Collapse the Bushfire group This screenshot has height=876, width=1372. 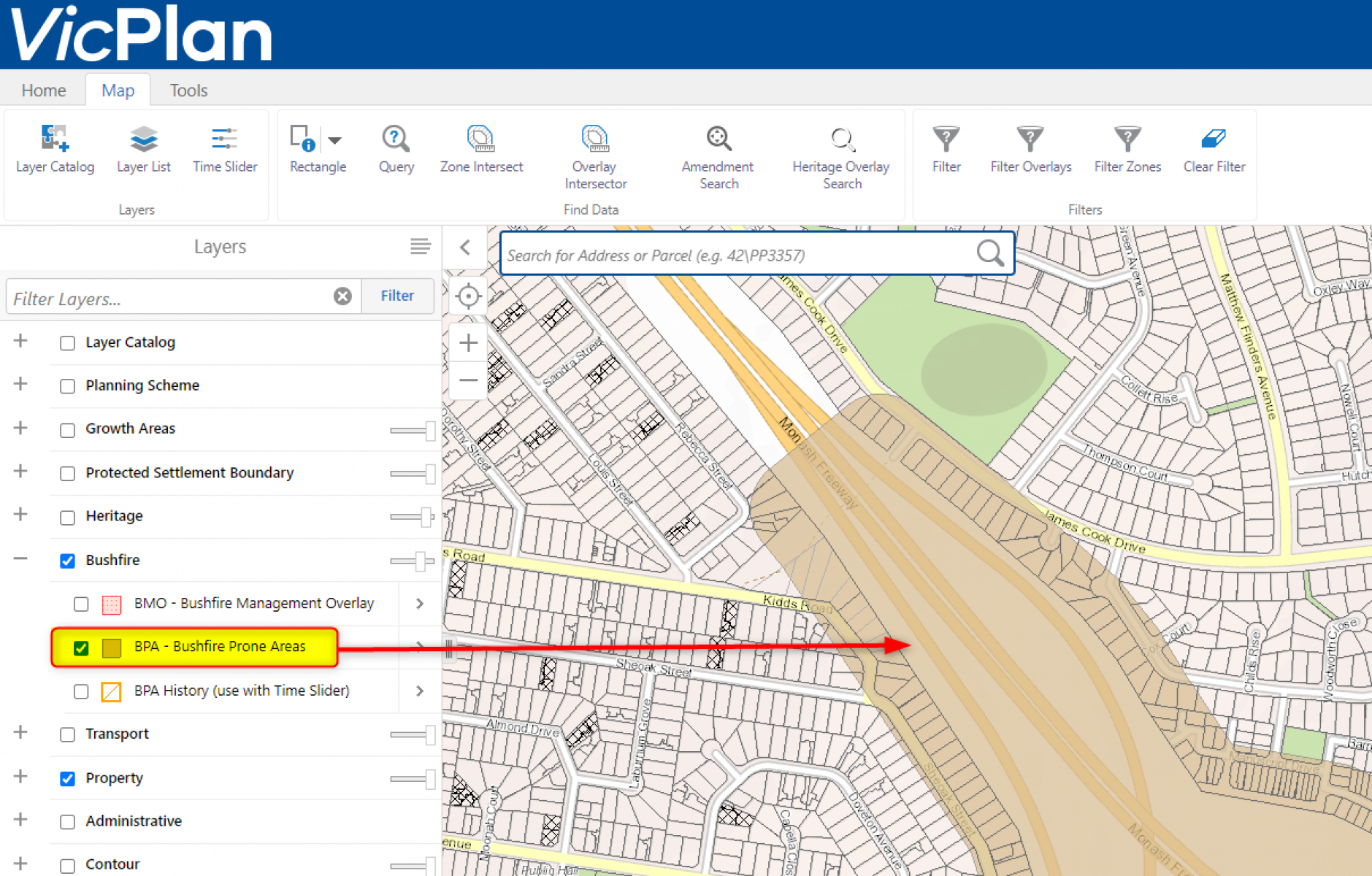pos(20,559)
